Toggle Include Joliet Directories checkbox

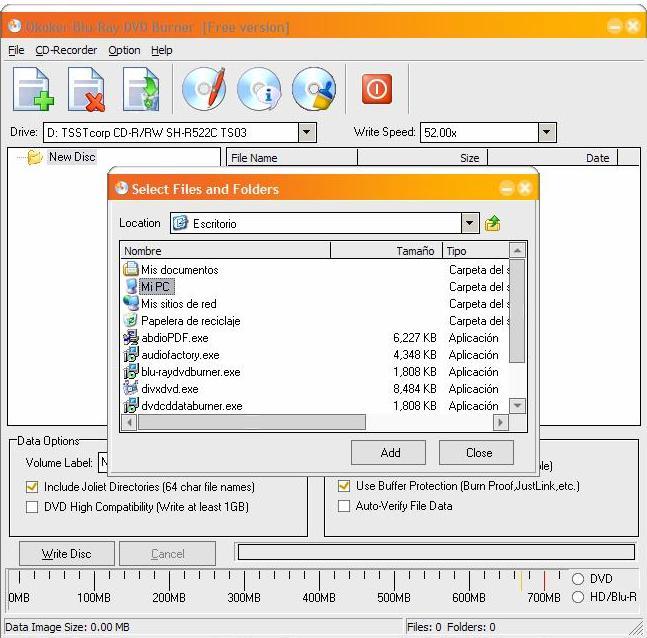32,487
